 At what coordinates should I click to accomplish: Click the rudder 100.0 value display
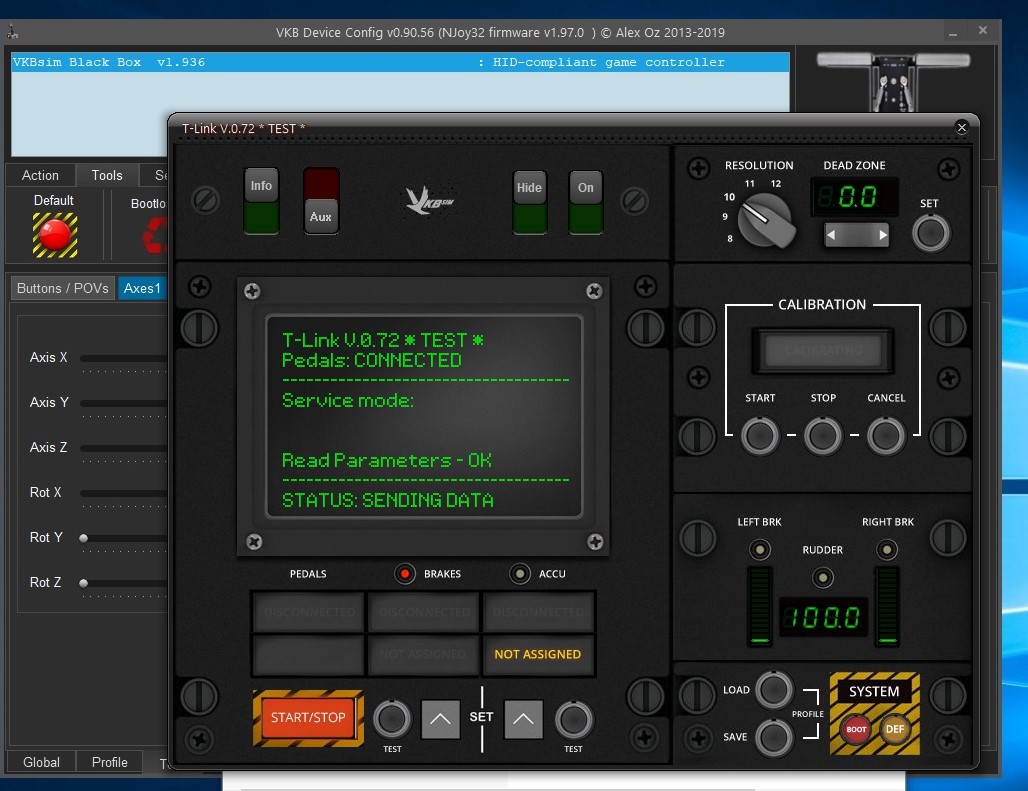point(823,617)
